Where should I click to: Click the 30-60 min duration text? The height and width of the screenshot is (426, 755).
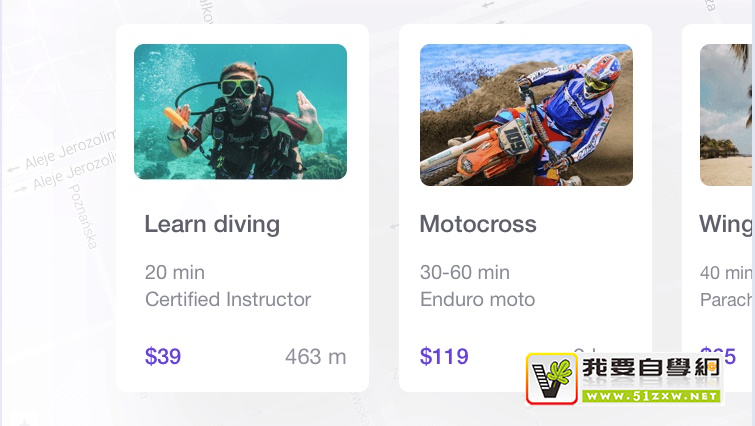(465, 272)
